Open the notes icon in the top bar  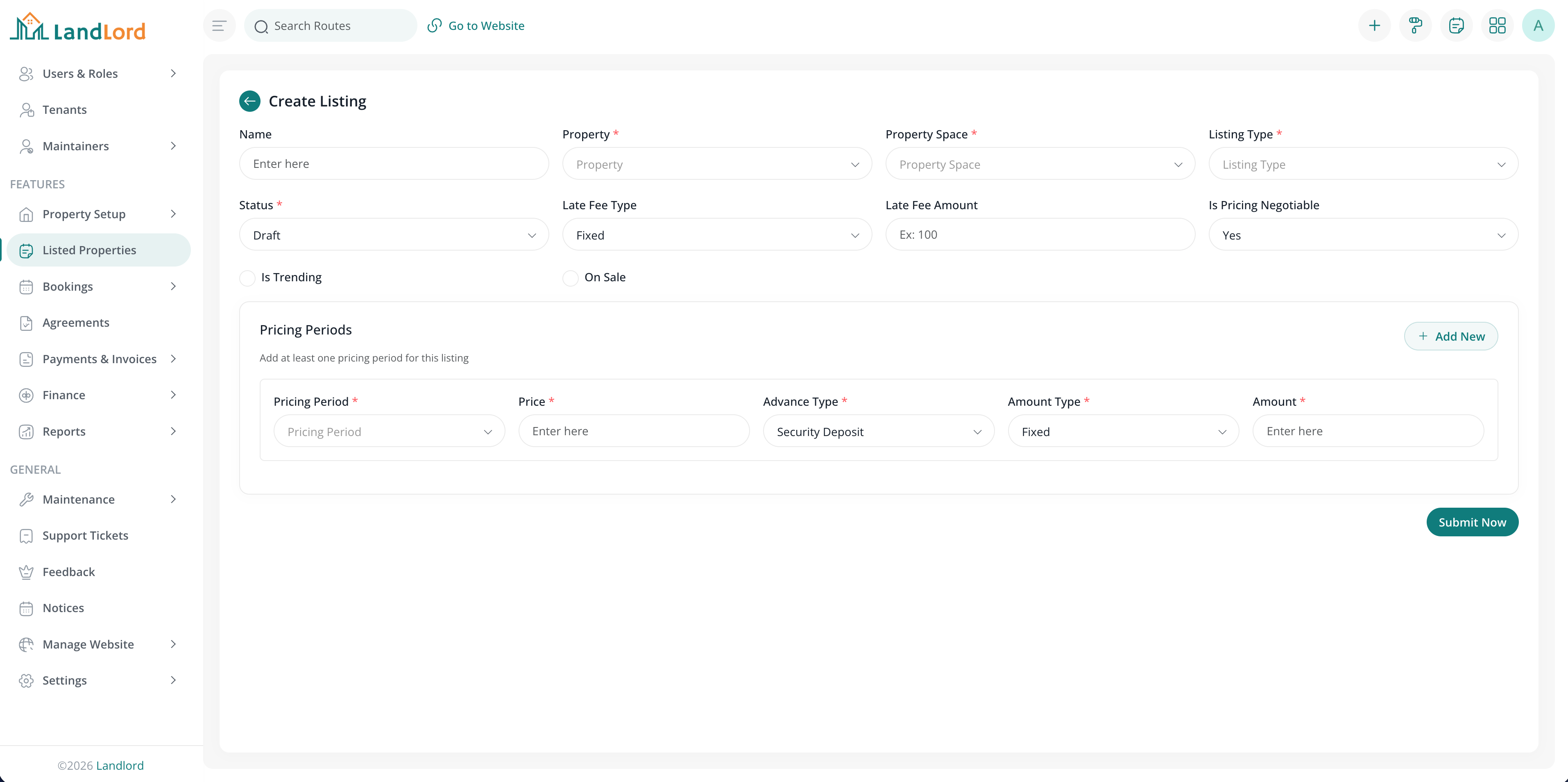(1456, 25)
